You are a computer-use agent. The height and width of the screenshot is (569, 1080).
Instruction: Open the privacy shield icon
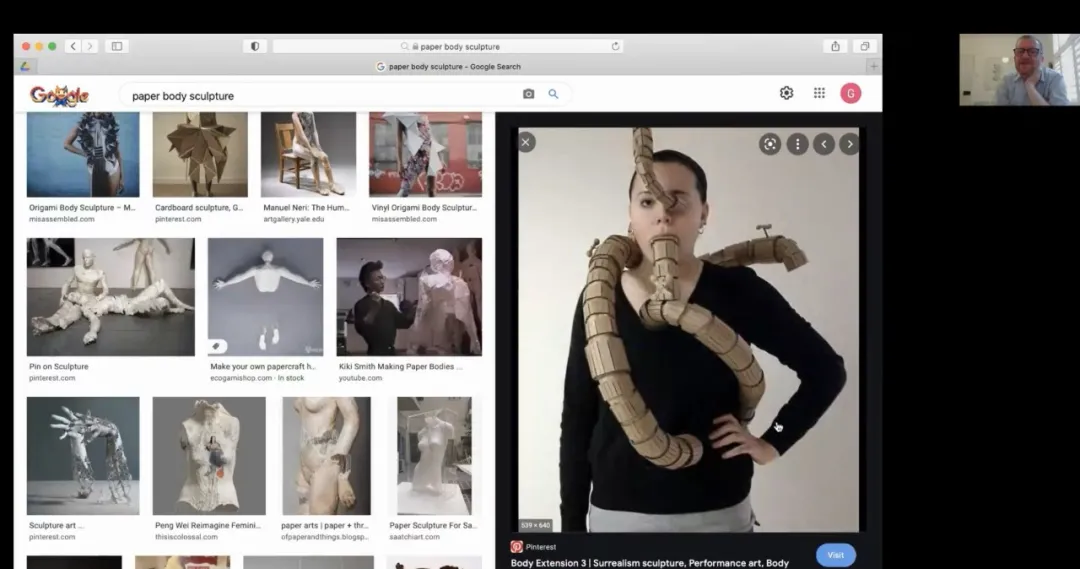(255, 46)
